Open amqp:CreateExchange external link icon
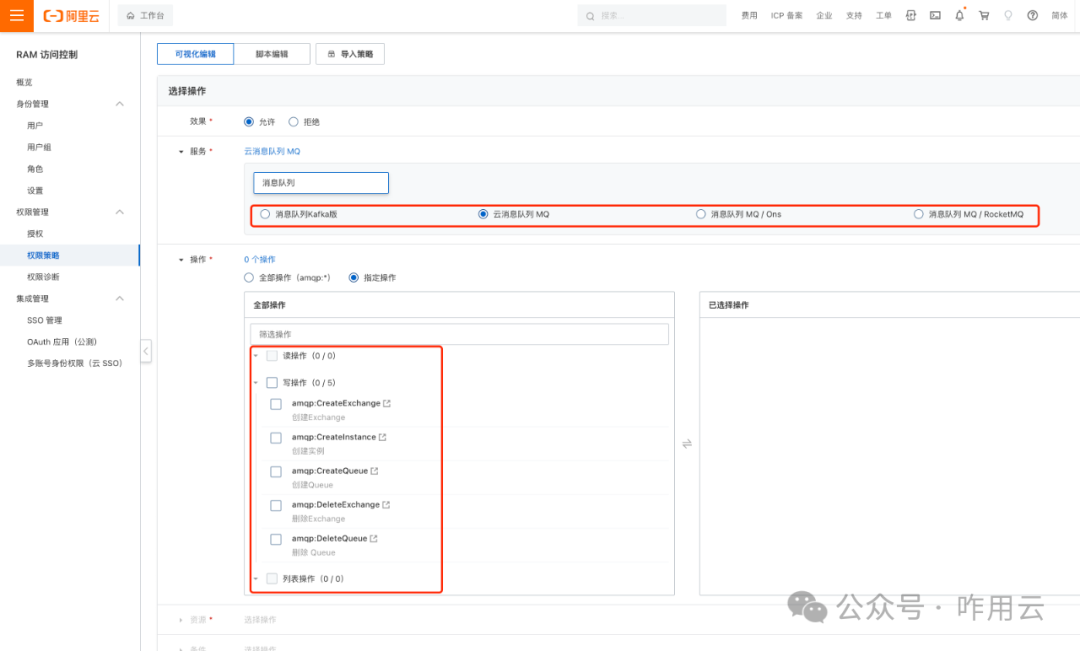This screenshot has height=651, width=1080. click(386, 403)
